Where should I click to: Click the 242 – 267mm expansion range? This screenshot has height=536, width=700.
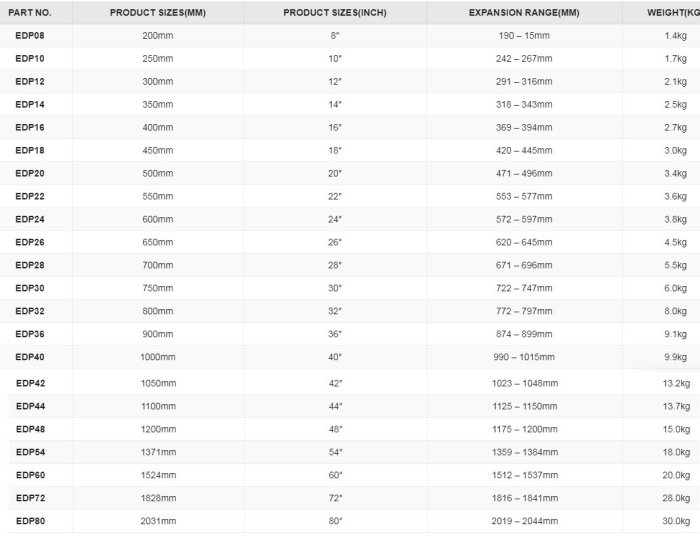pyautogui.click(x=524, y=58)
